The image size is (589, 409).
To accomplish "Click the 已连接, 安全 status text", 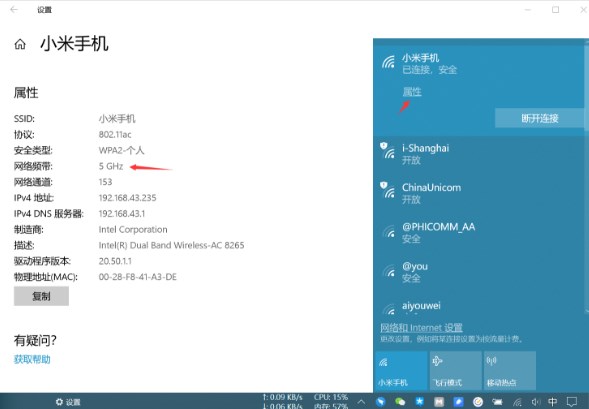I will 429,70.
